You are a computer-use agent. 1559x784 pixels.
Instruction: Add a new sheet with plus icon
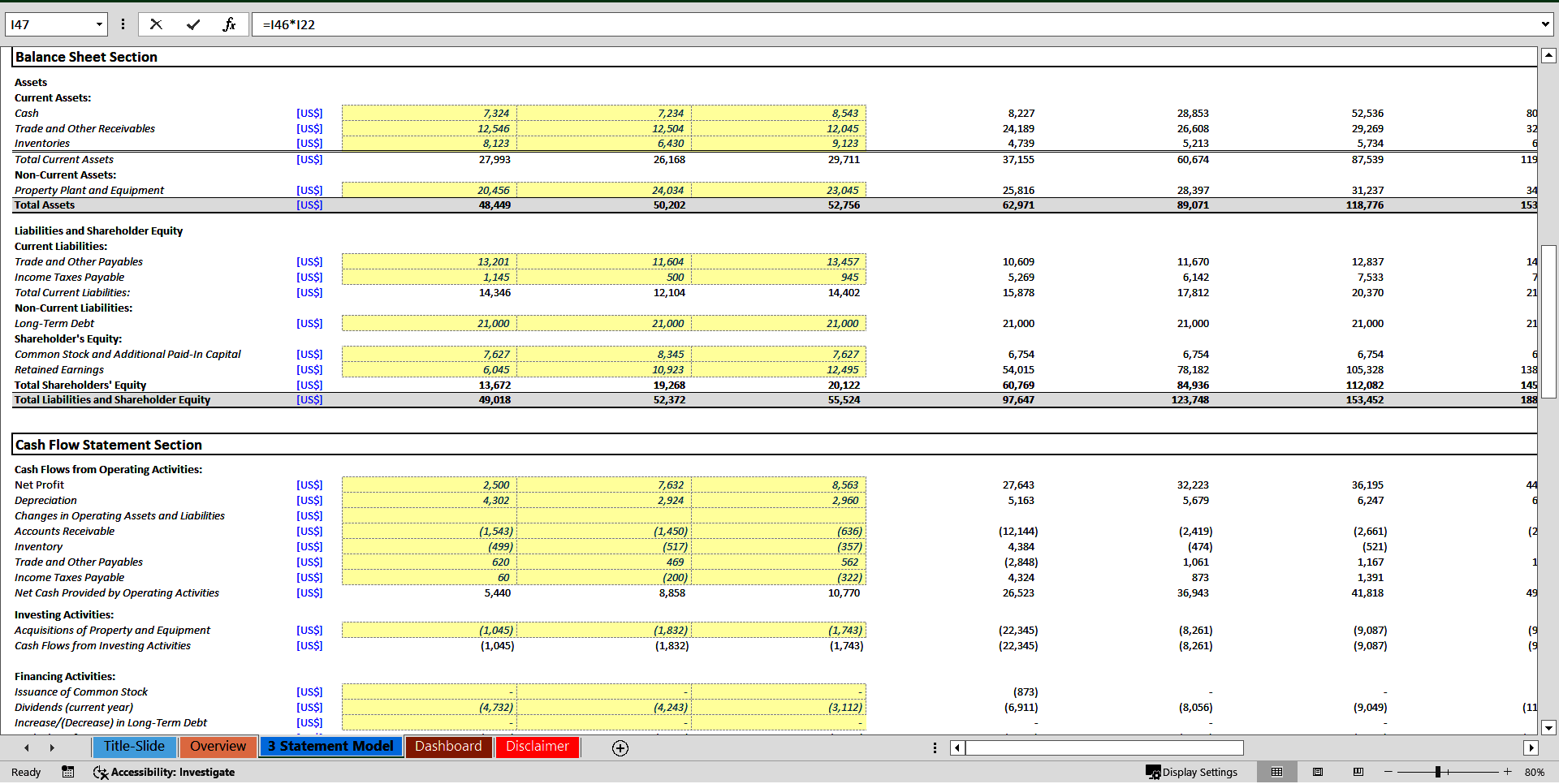point(620,748)
